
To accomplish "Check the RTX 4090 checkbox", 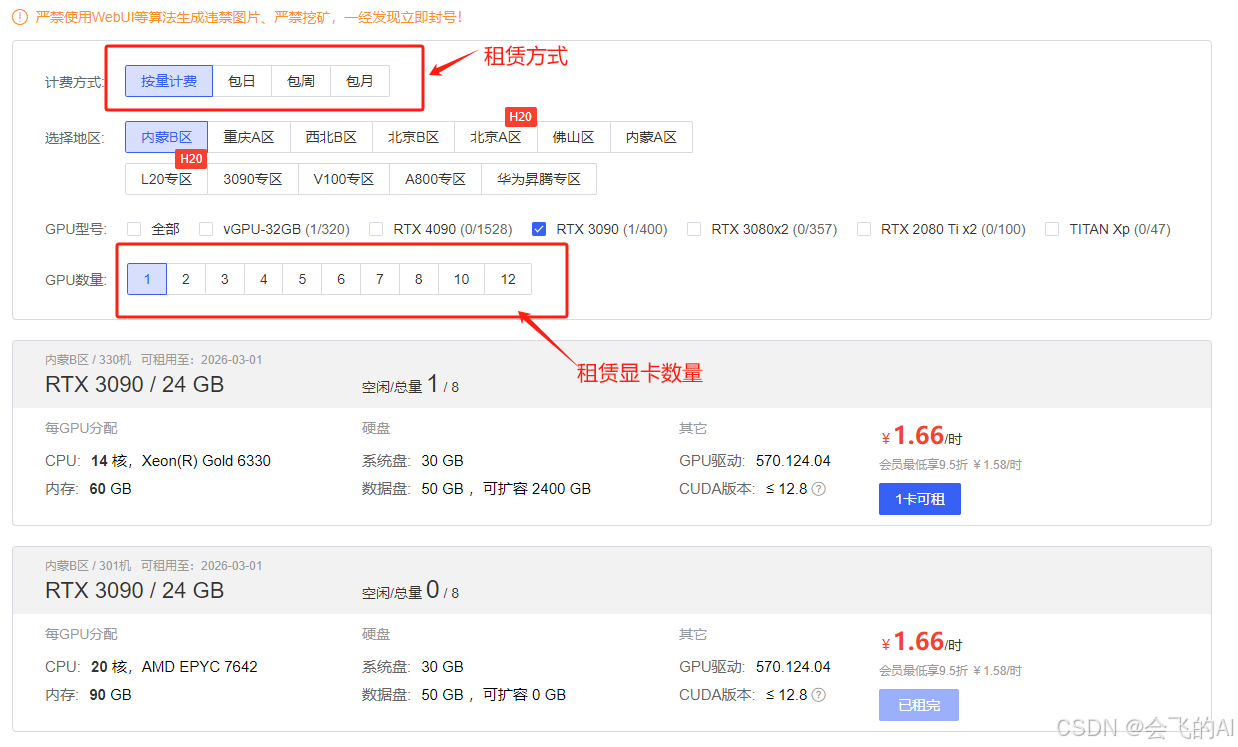I will 376,229.
